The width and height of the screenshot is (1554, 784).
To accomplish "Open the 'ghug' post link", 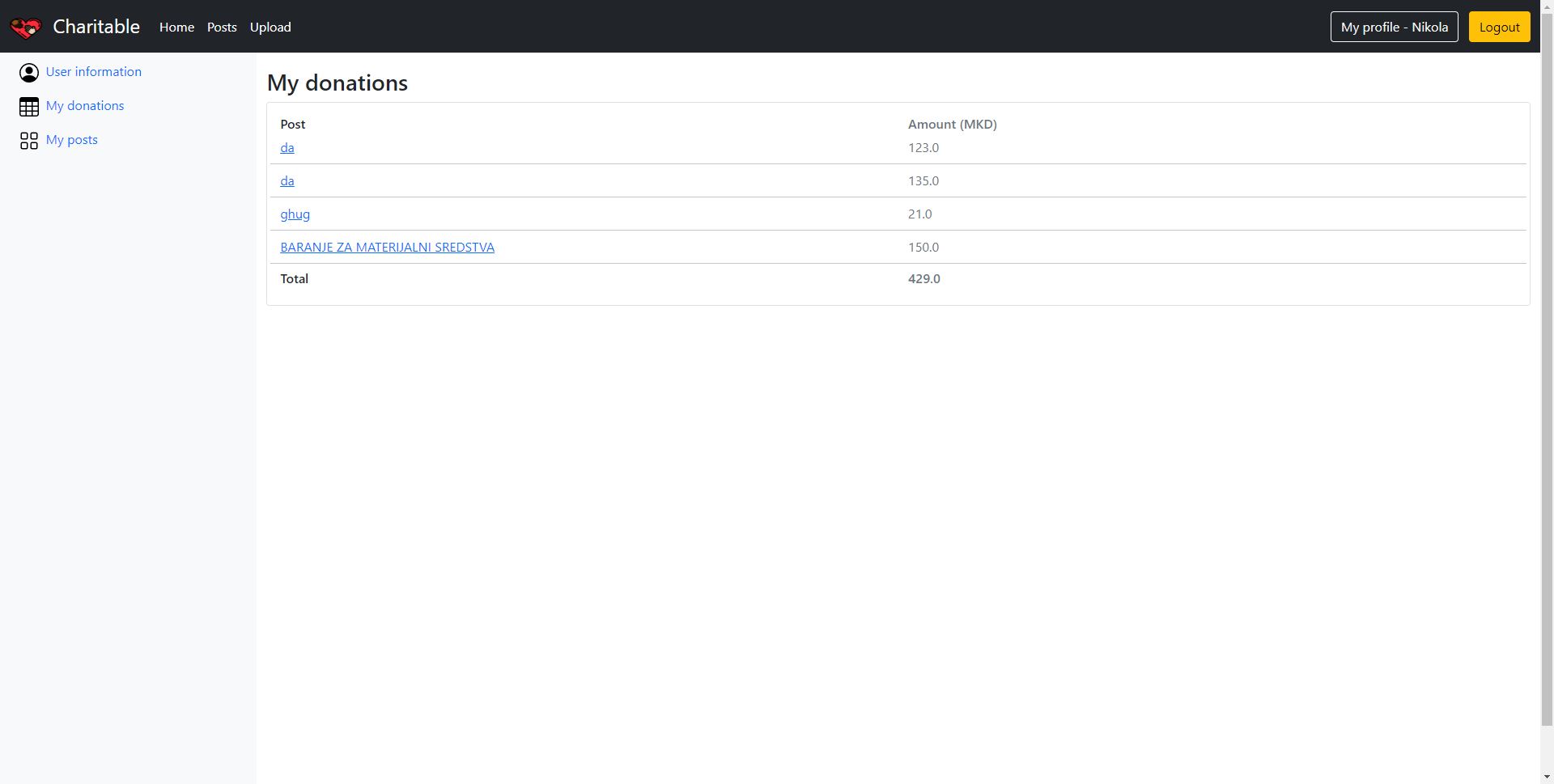I will [295, 214].
